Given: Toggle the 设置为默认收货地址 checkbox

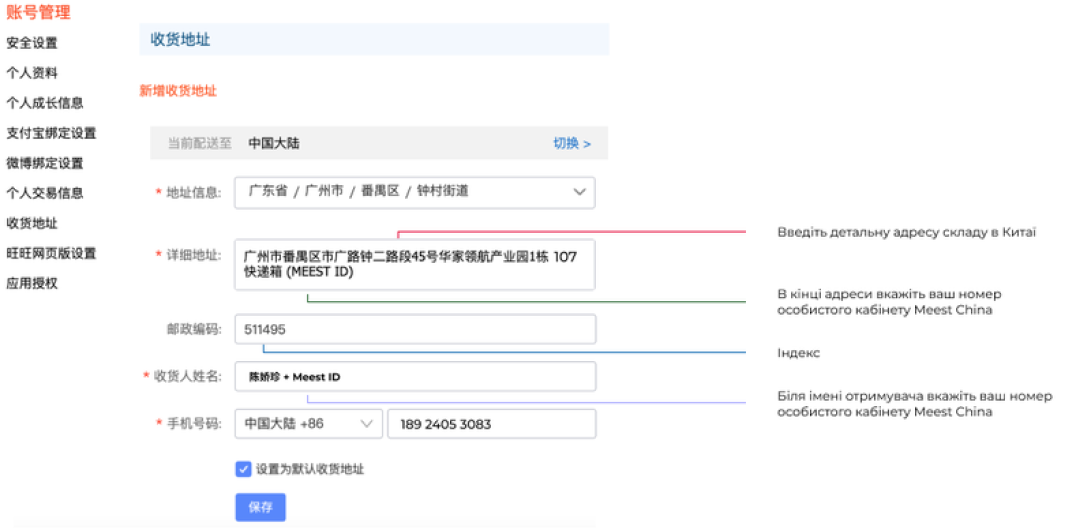Looking at the screenshot, I should [x=243, y=469].
